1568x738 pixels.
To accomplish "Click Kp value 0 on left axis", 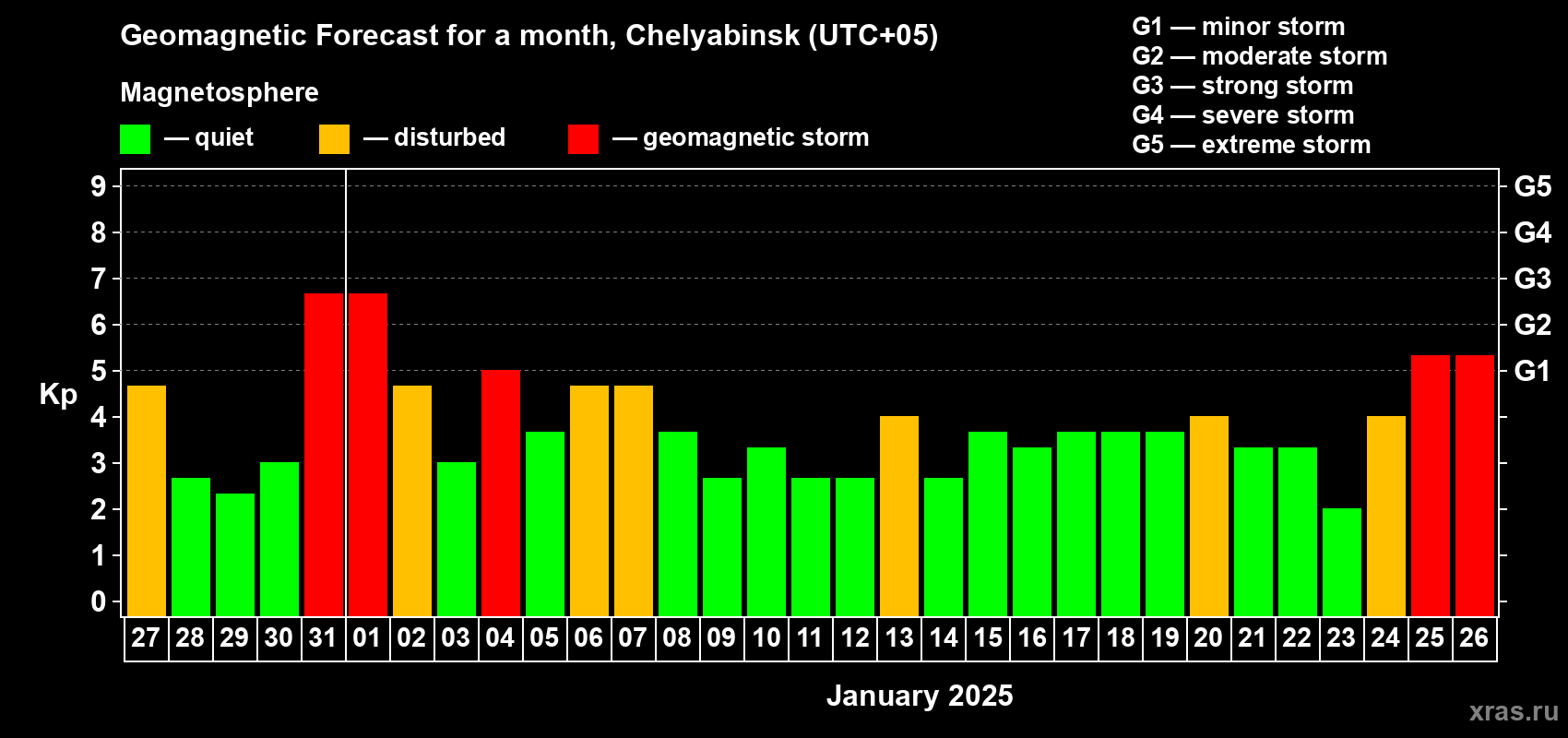I will coord(99,601).
